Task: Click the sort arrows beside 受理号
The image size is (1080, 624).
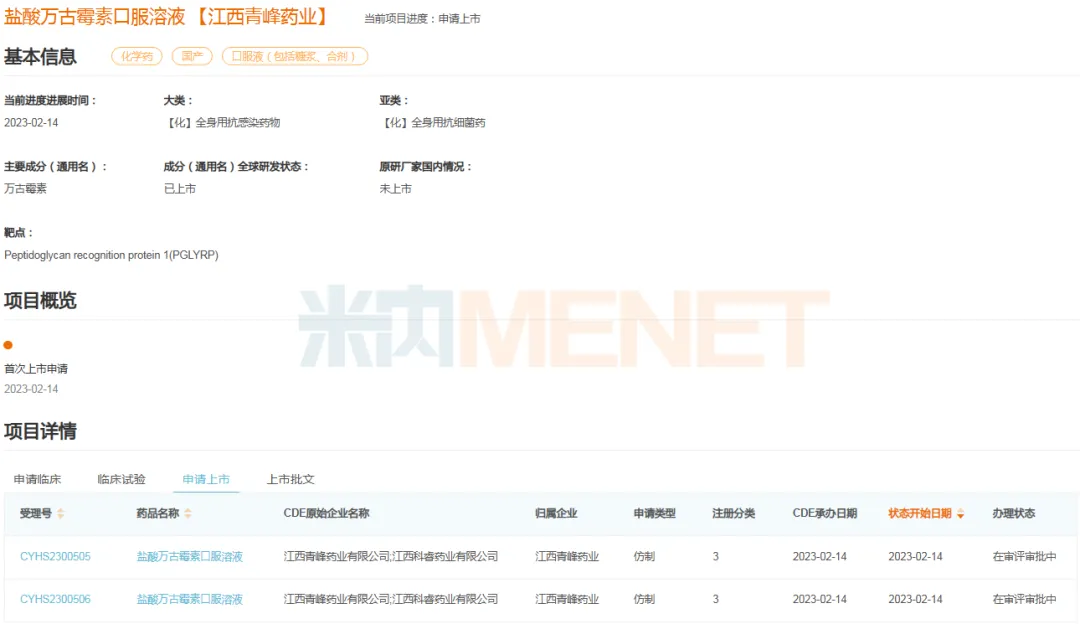Action: tap(60, 514)
